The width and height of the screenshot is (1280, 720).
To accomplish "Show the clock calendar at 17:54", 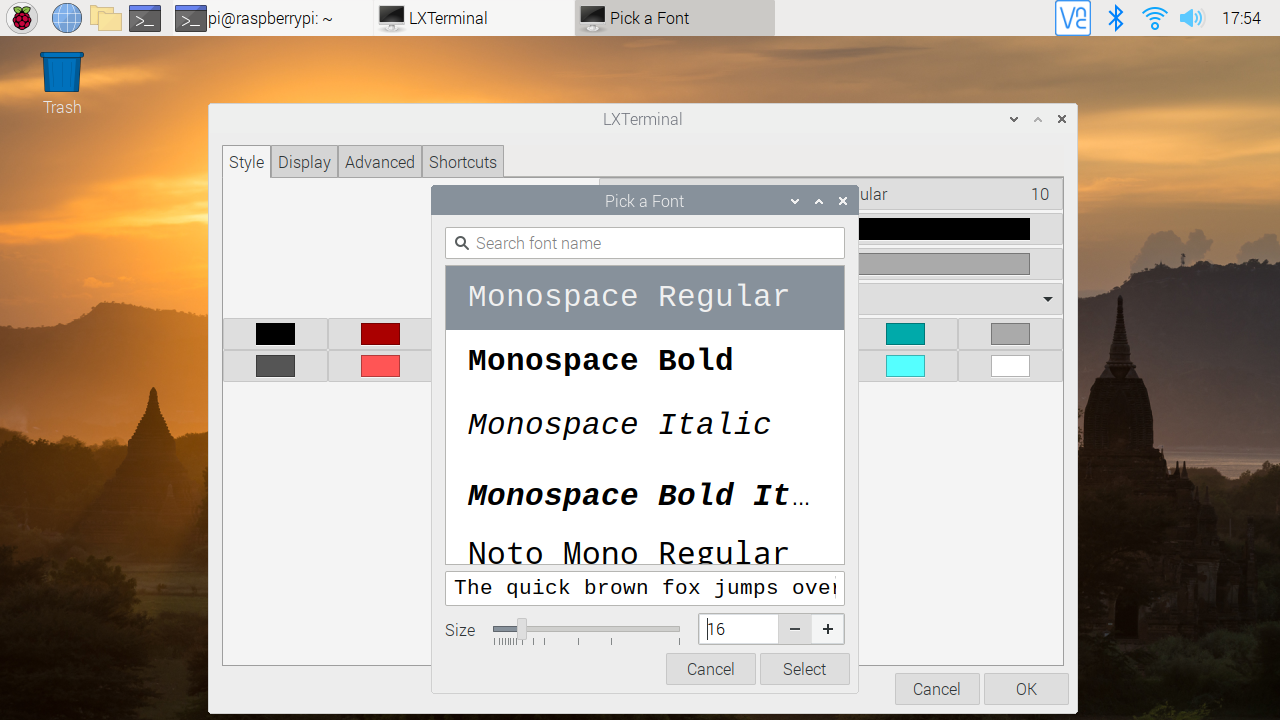I will pos(1241,18).
